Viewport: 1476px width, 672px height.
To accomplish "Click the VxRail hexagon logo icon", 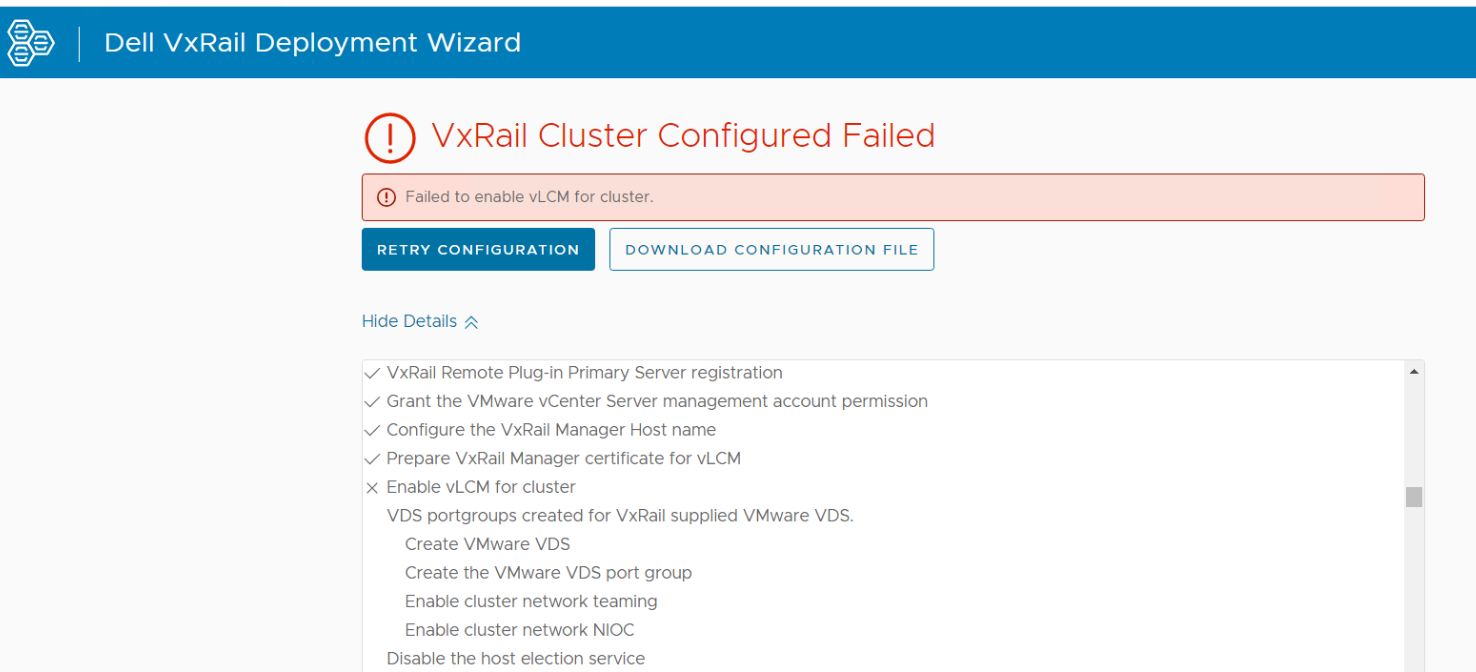I will pos(30,42).
